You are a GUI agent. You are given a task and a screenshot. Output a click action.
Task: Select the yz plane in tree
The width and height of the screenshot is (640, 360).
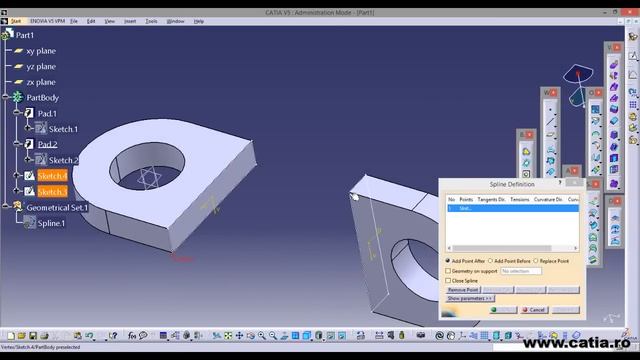pyautogui.click(x=41, y=67)
